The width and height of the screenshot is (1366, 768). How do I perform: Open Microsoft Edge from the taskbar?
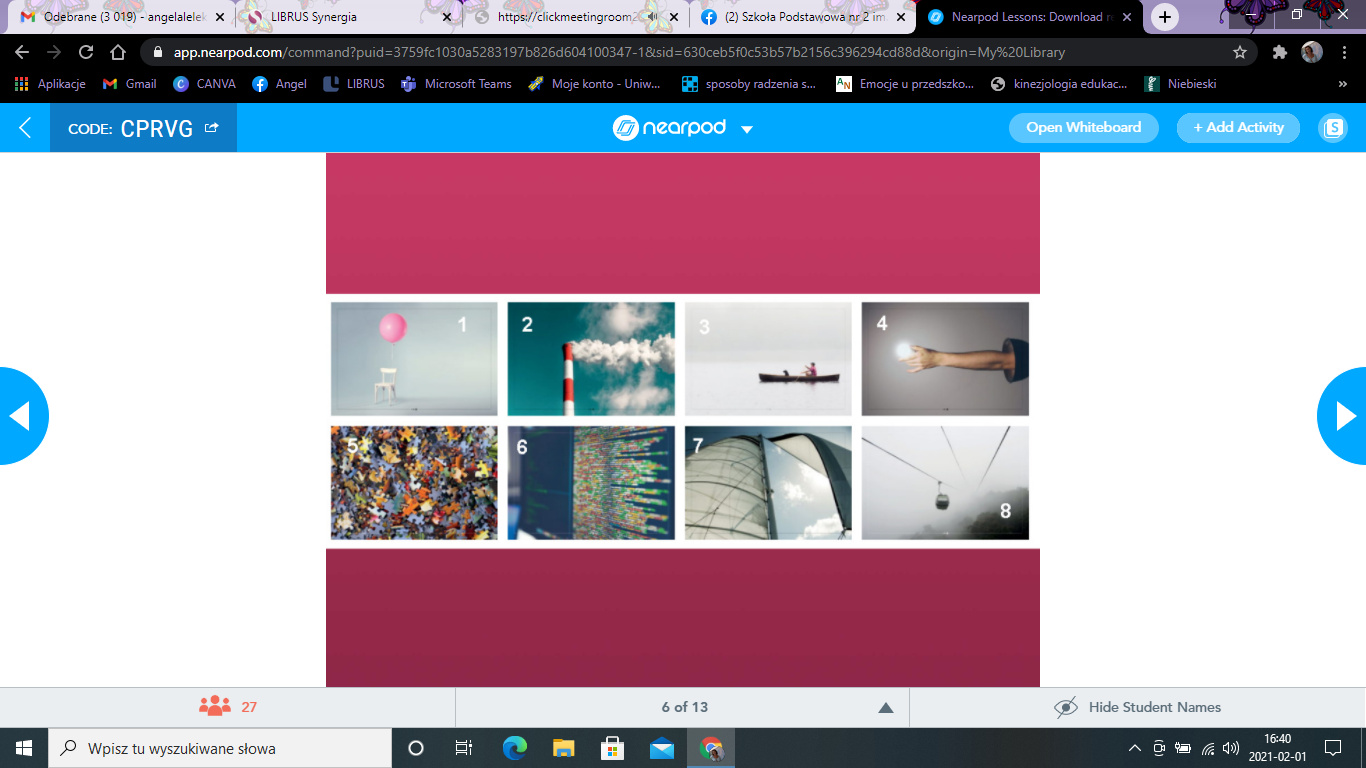[514, 748]
